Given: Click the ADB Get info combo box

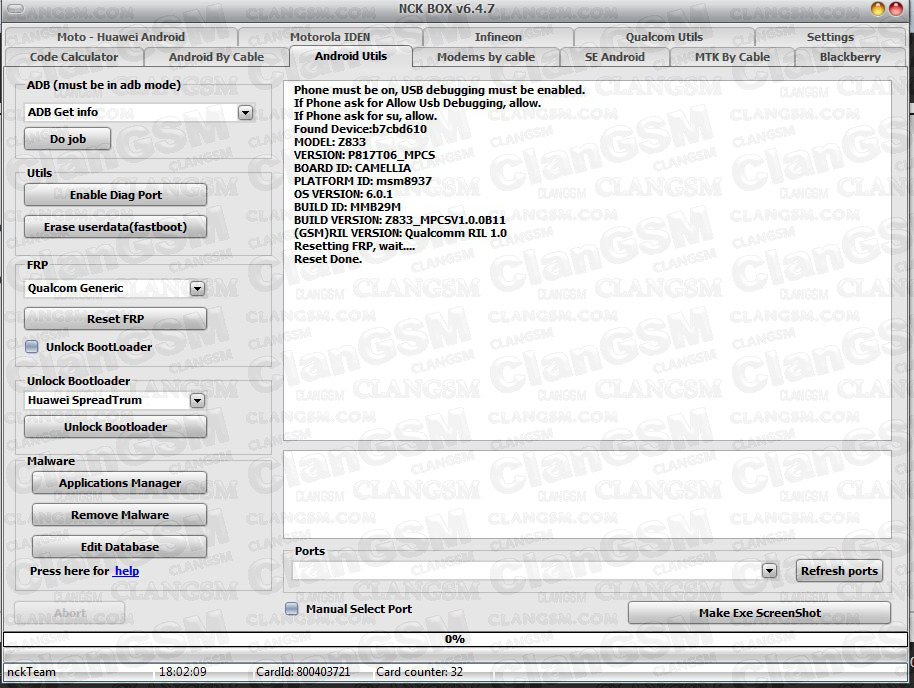Looking at the screenshot, I should click(139, 112).
